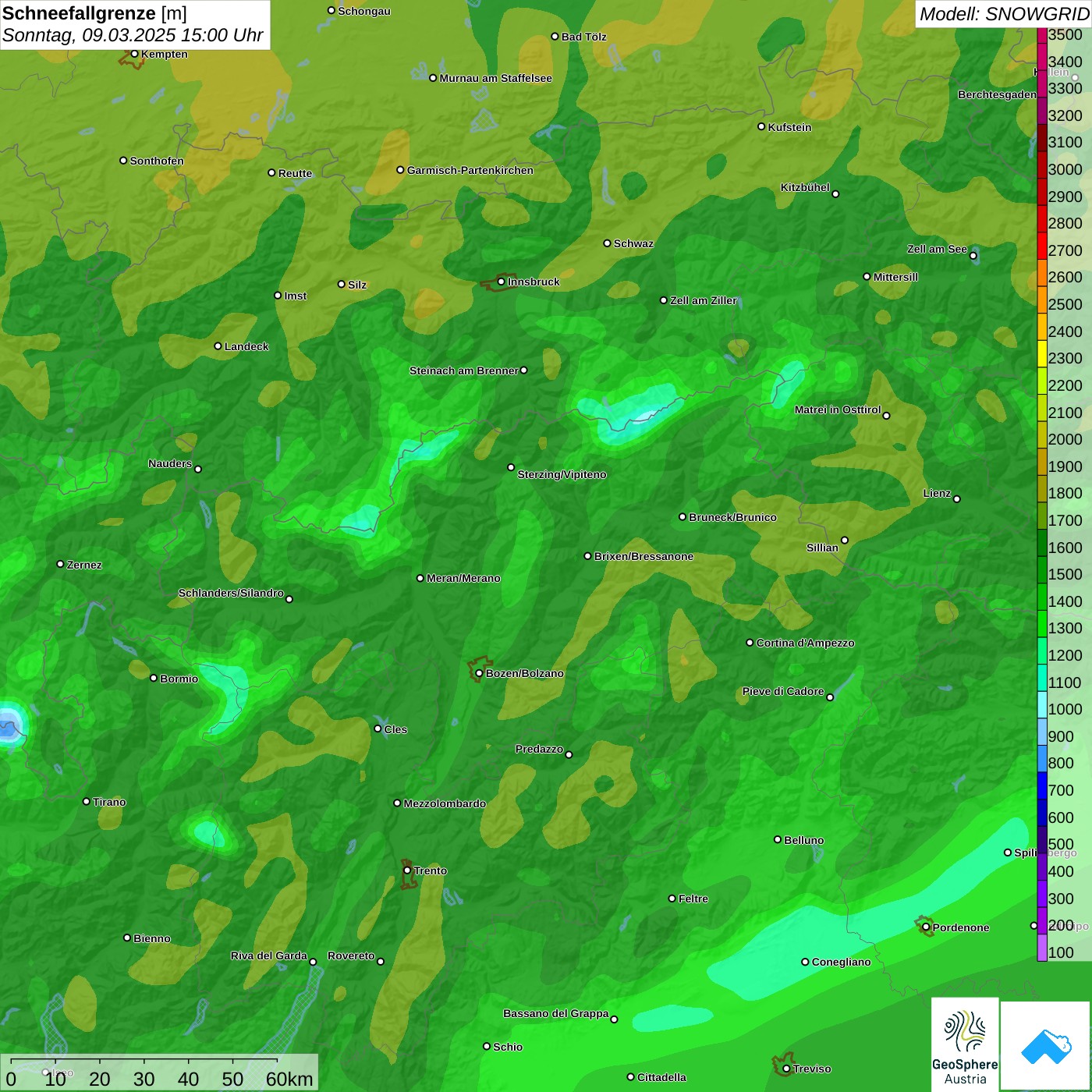Click the 'Garmisch-Partenkirchen' label

[x=470, y=170]
